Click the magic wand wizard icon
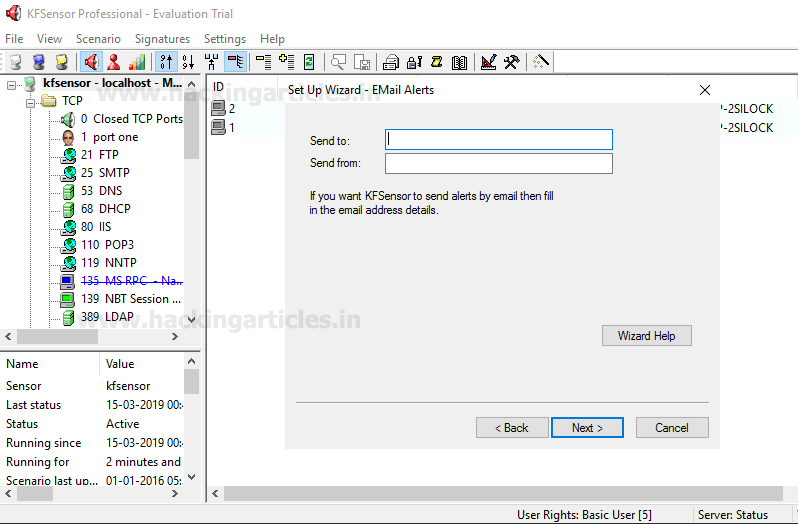 click(x=541, y=62)
